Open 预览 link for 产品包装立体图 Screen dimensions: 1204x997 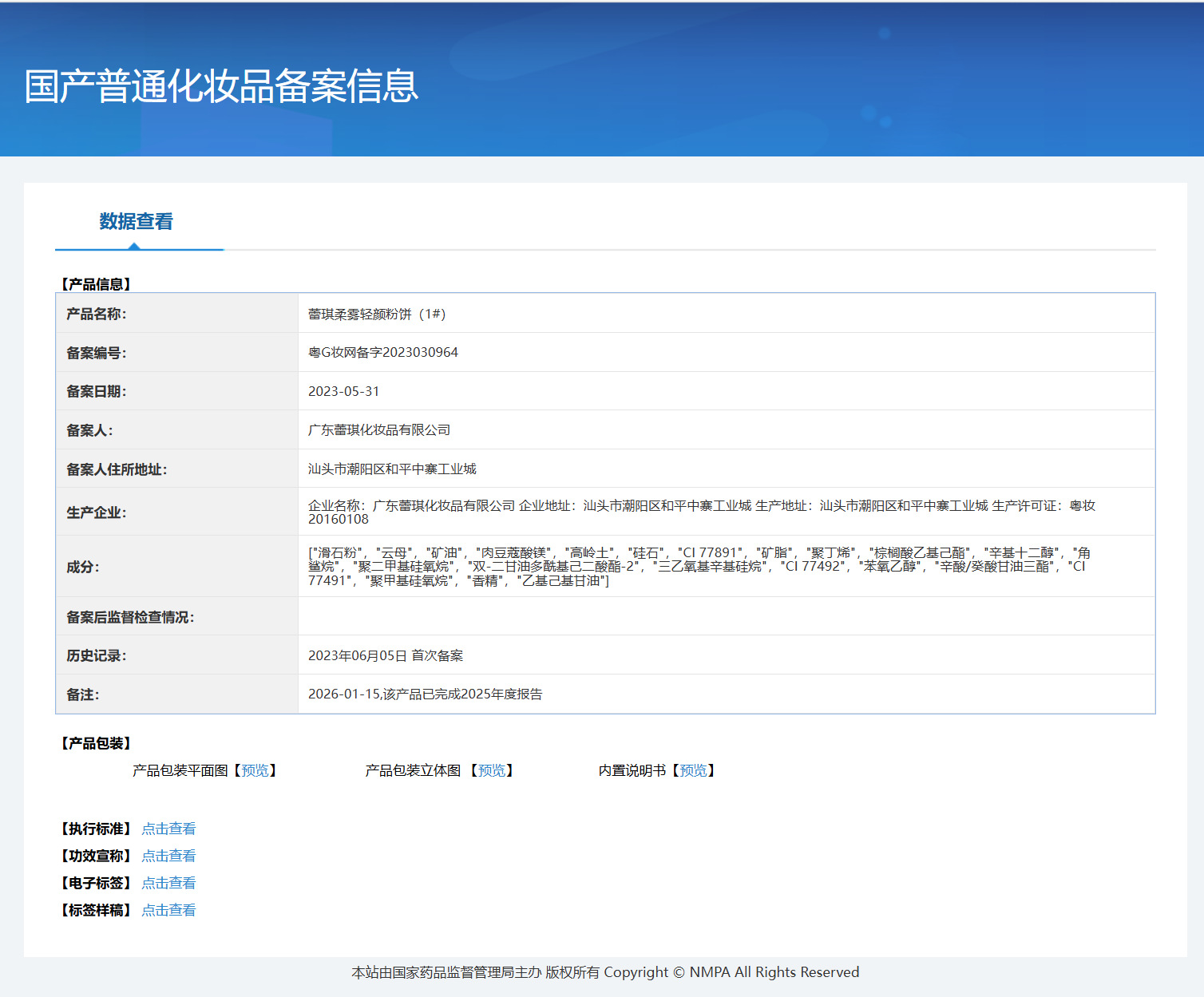[x=491, y=770]
